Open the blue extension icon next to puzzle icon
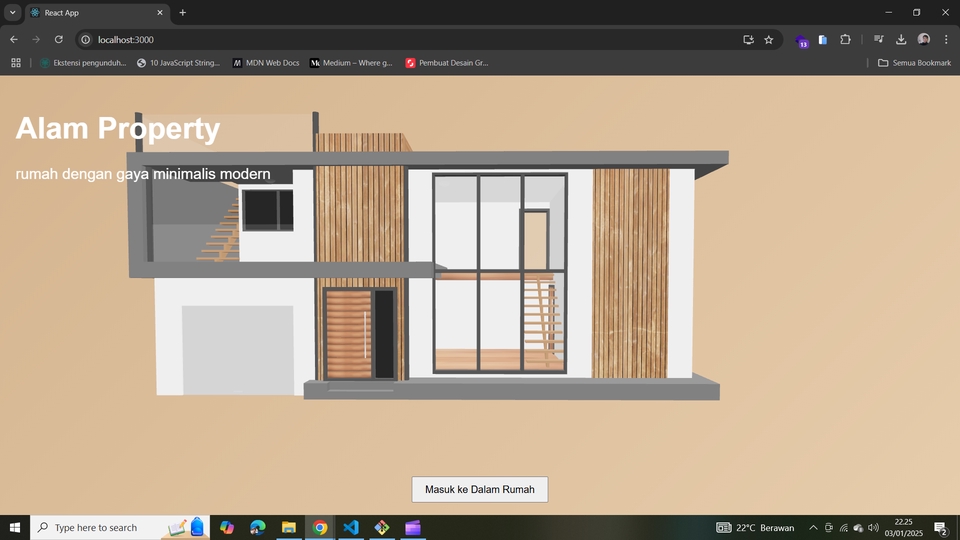Screen dimensions: 960x540 (823, 40)
